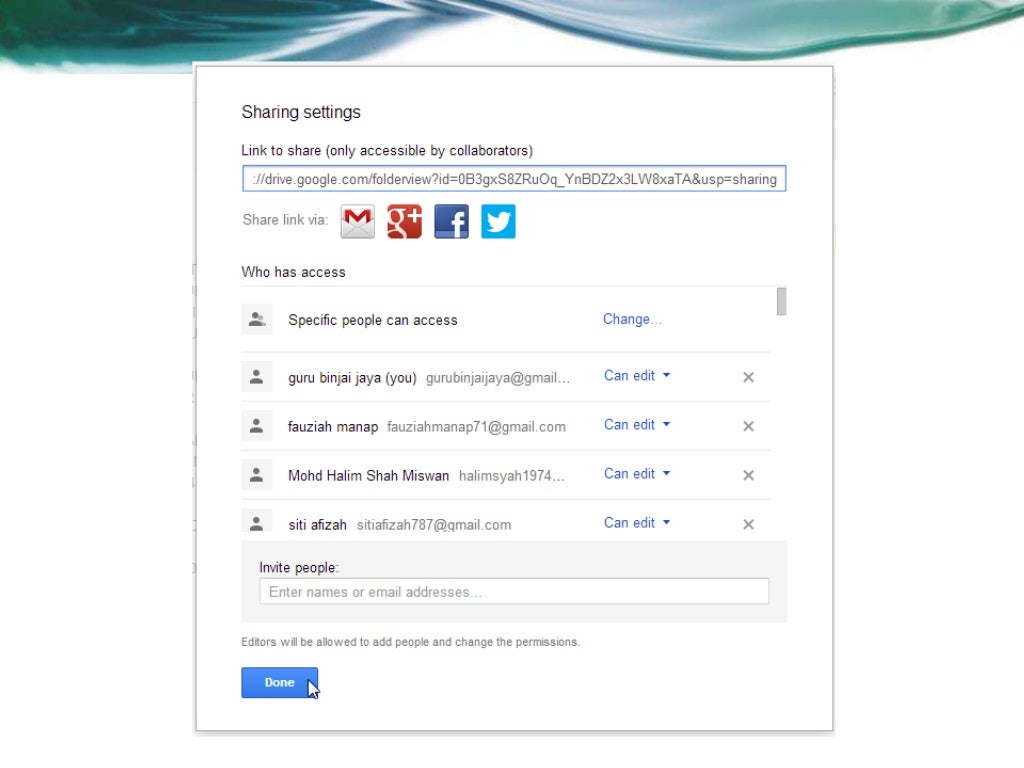The width and height of the screenshot is (1024, 768).
Task: Click the Who has access heading
Action: 293,272
